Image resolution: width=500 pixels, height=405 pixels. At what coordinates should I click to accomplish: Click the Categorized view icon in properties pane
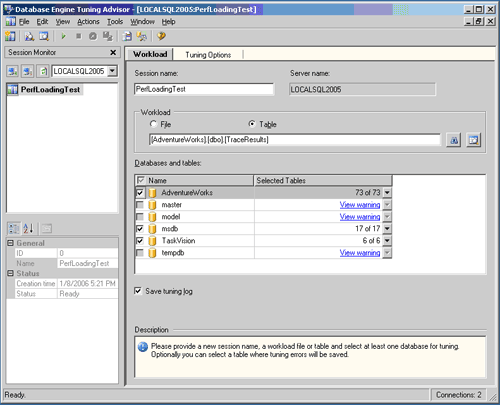14,229
